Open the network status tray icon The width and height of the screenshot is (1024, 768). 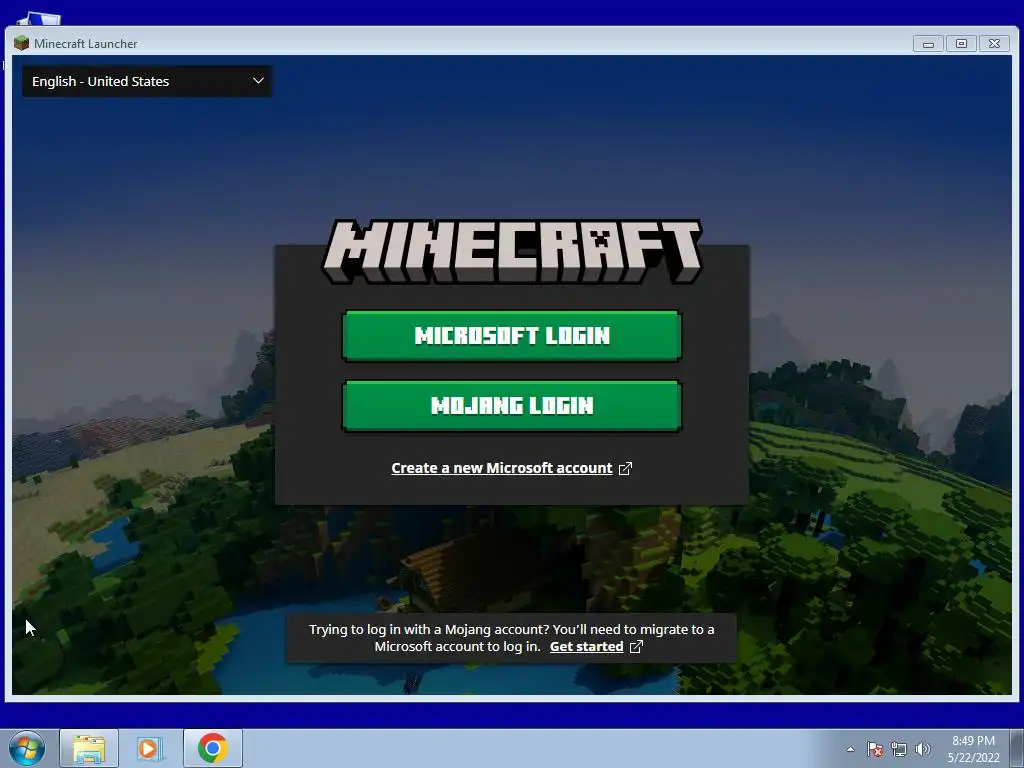(x=899, y=749)
